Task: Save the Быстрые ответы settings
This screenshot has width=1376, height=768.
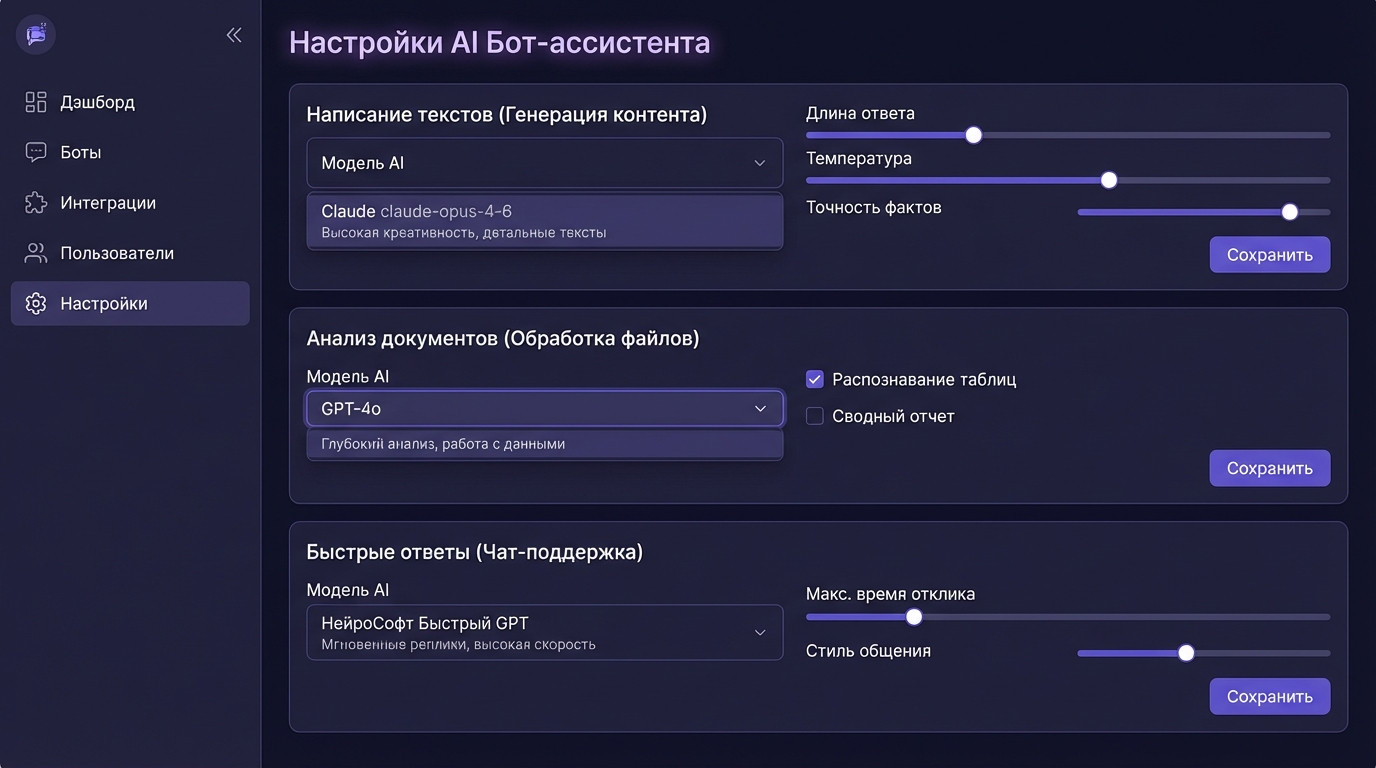Action: click(1269, 697)
